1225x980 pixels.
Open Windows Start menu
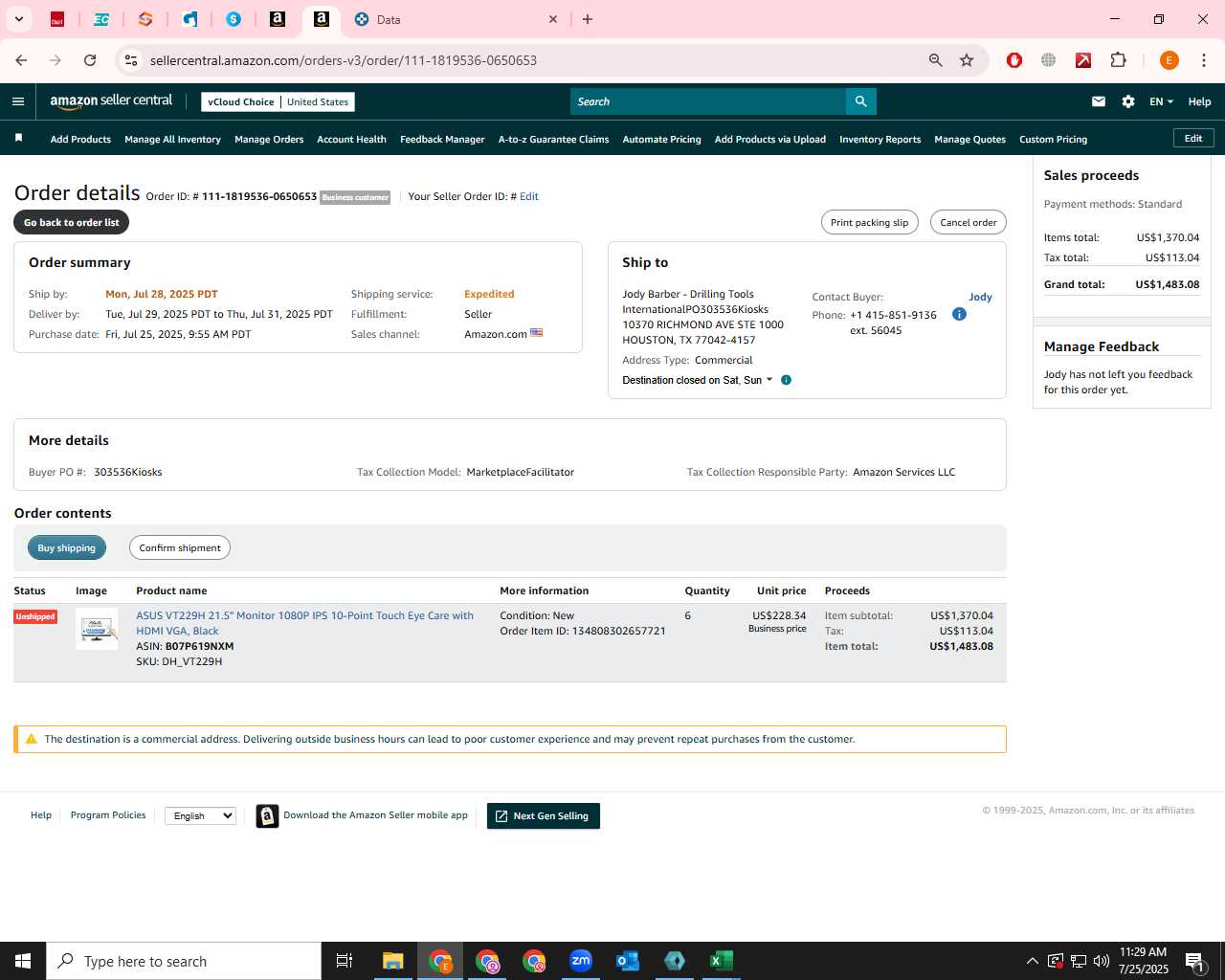click(23, 961)
